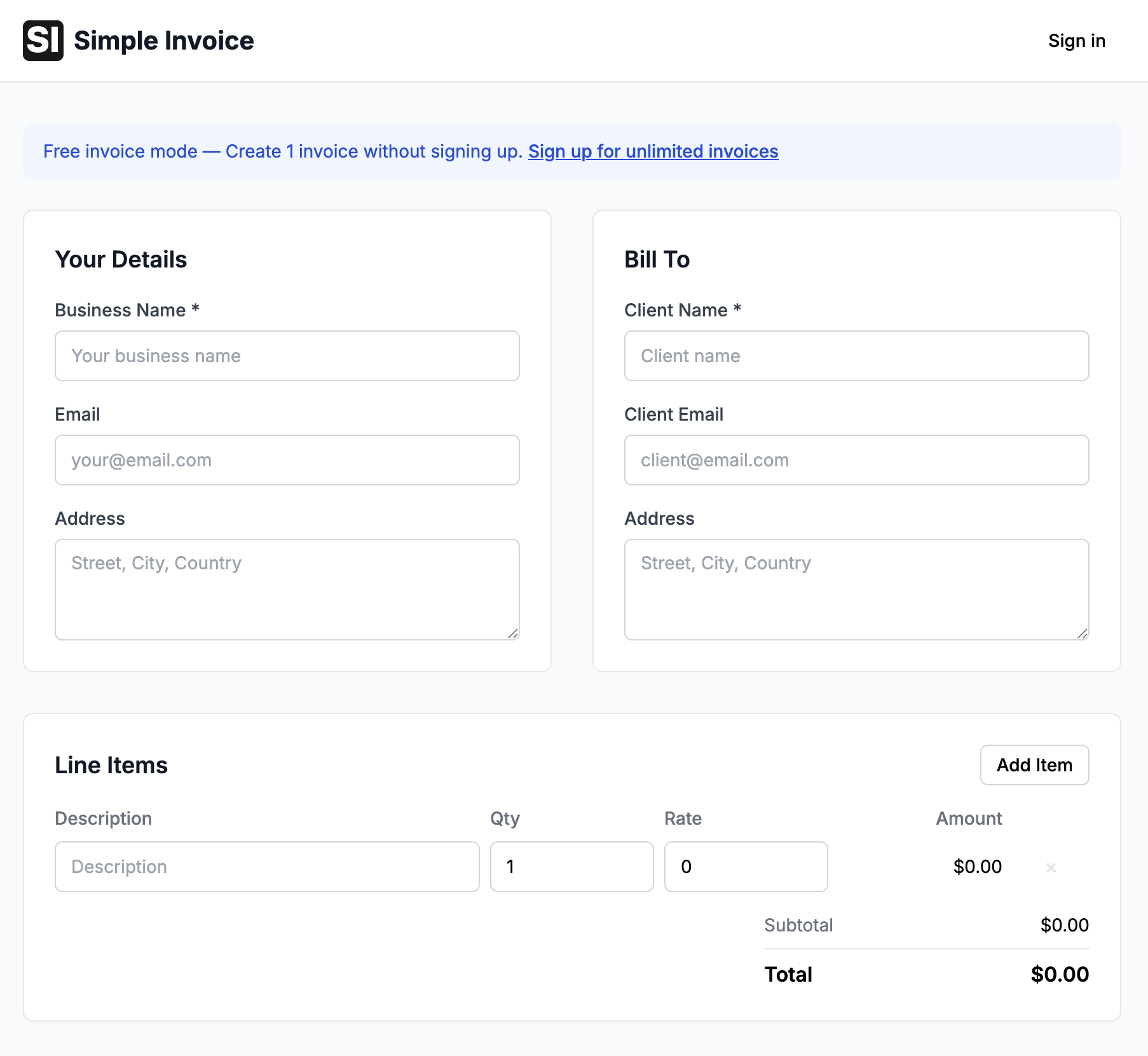Grab the resize handle of your Address box
Screen dimensions: 1148x1056
click(513, 633)
